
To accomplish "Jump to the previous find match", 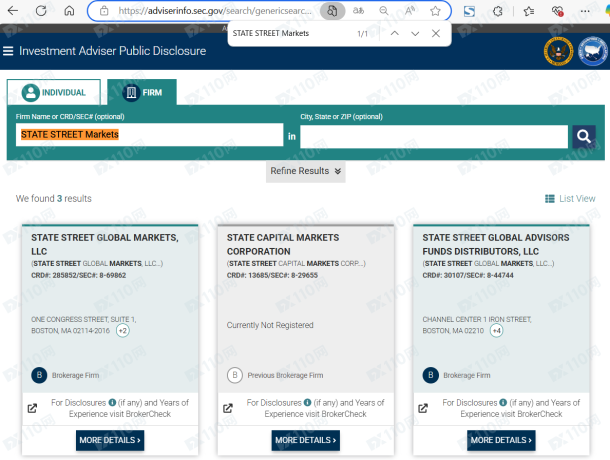I will pyautogui.click(x=394, y=33).
